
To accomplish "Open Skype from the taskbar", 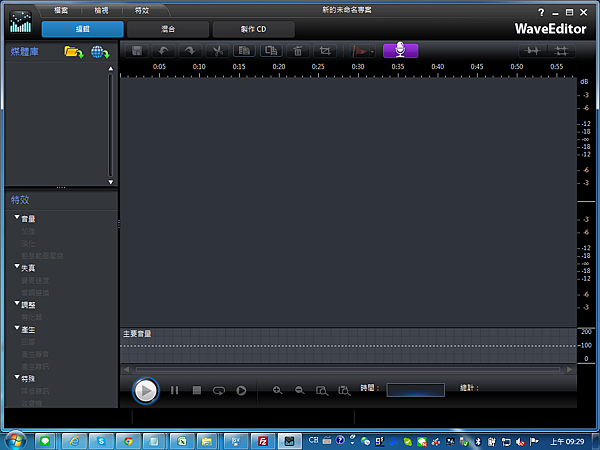I will (101, 442).
